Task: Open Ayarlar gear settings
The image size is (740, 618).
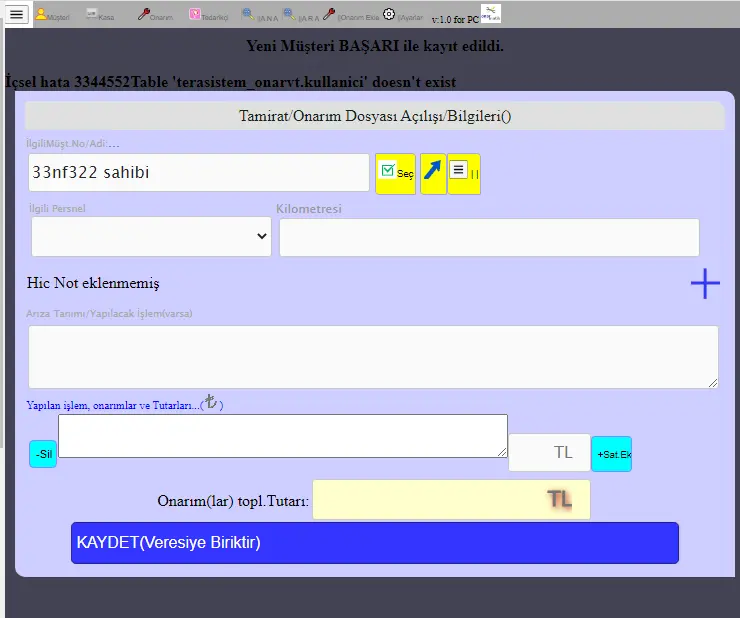Action: [389, 14]
